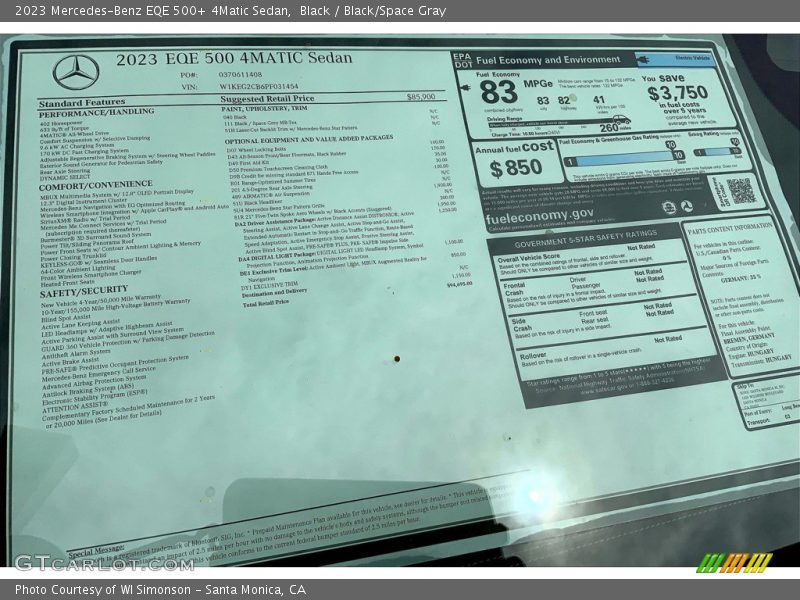Click the '$850' annual fuel cost
Screen dimensions: 800x600
pyautogui.click(x=515, y=168)
